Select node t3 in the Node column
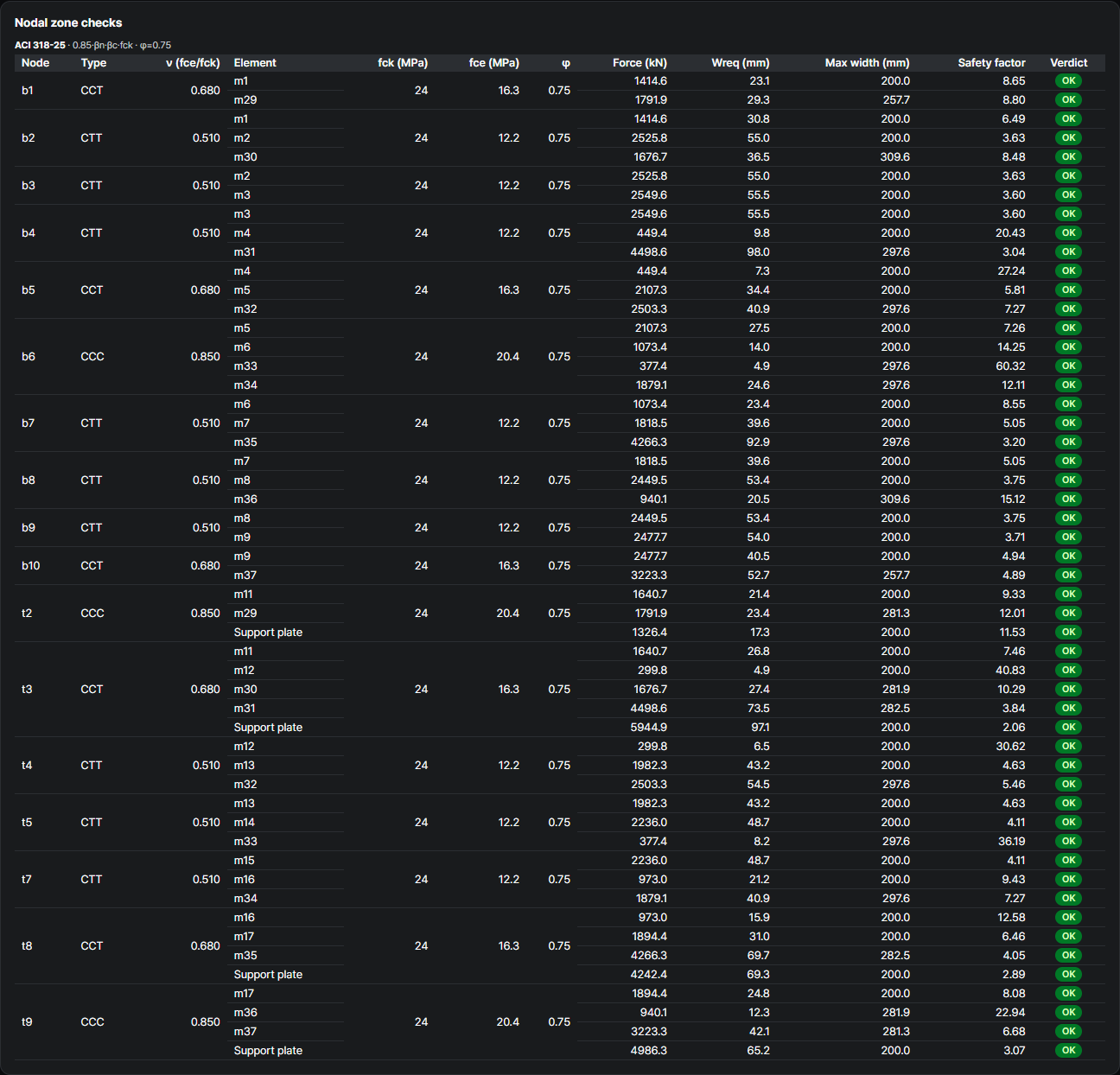Image resolution: width=1120 pixels, height=1075 pixels. pyautogui.click(x=27, y=689)
